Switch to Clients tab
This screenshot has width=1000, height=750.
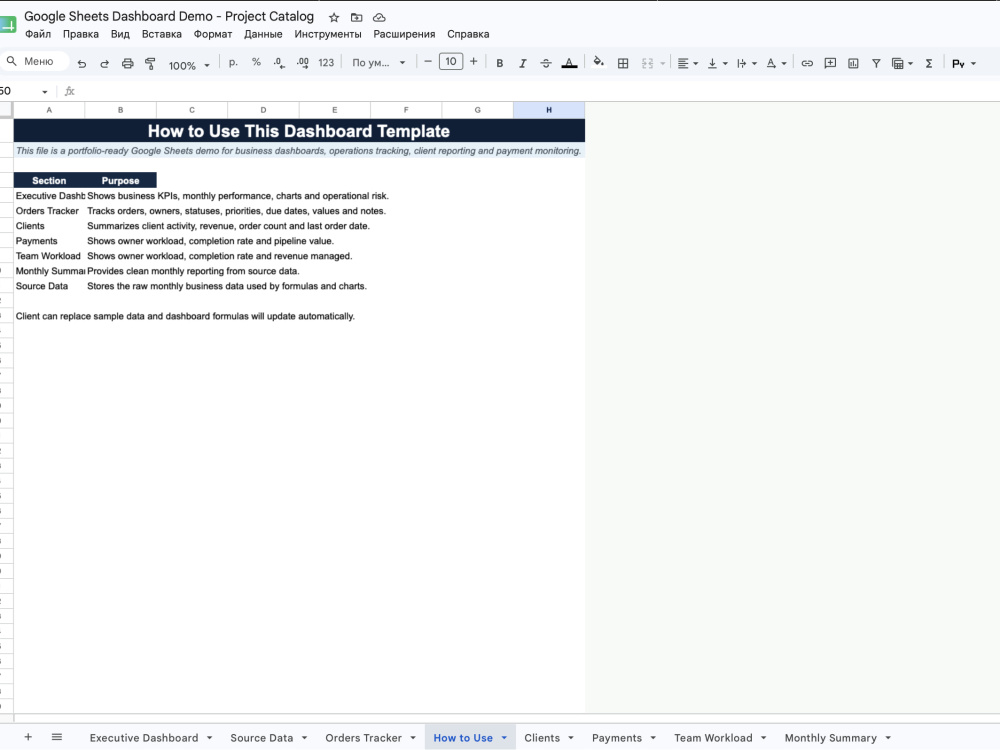pos(542,738)
